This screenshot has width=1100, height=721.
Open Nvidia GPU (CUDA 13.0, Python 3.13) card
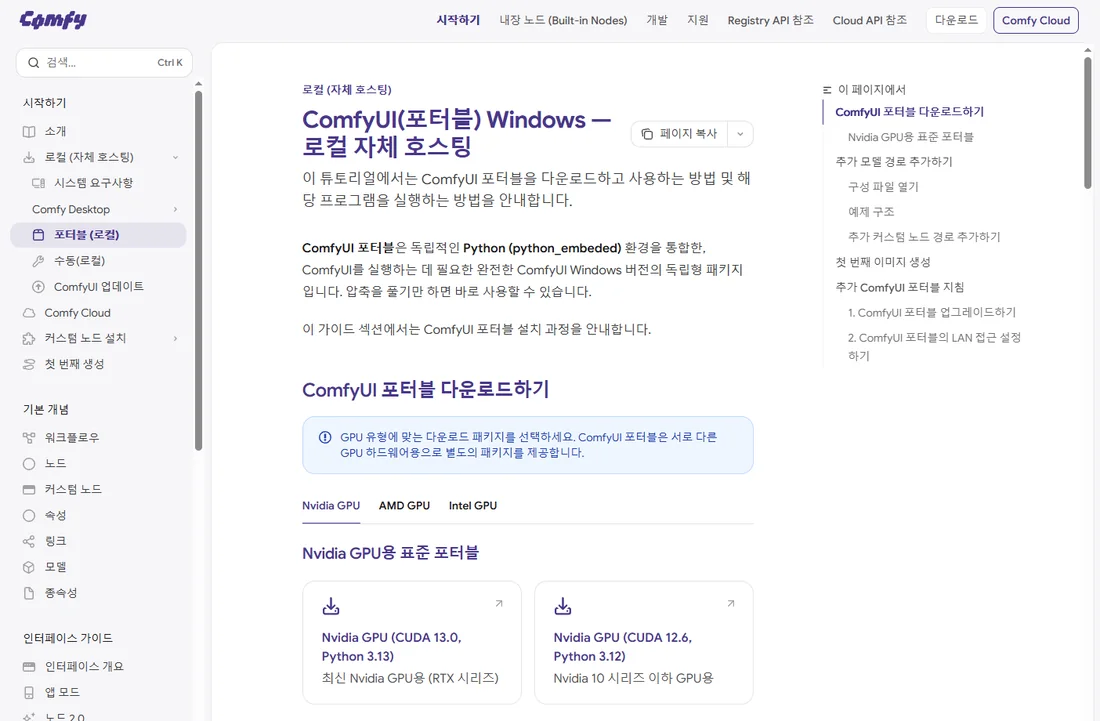412,642
